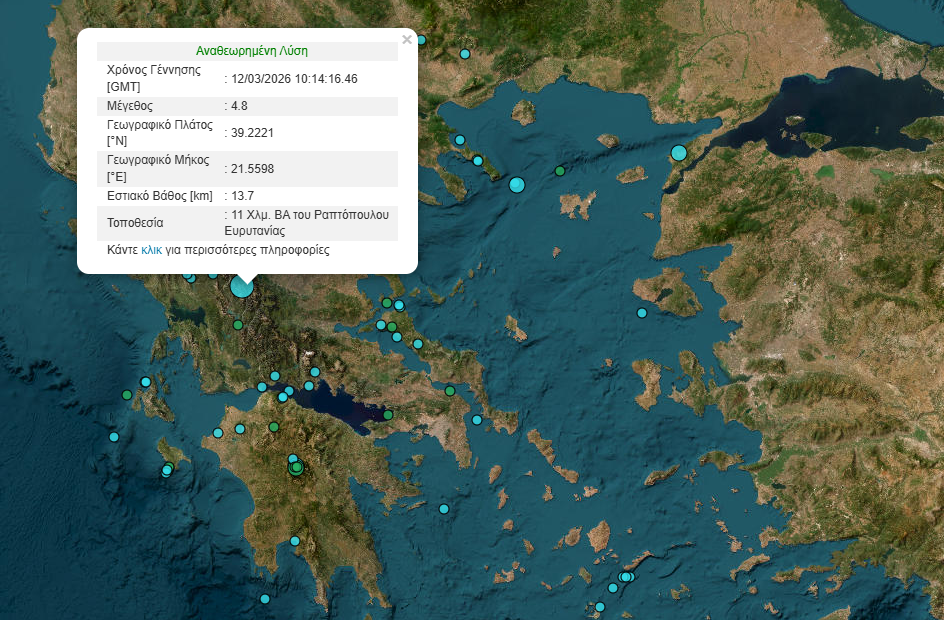Click the green marker in the northern Aegean Sea
The image size is (944, 620).
tap(560, 171)
